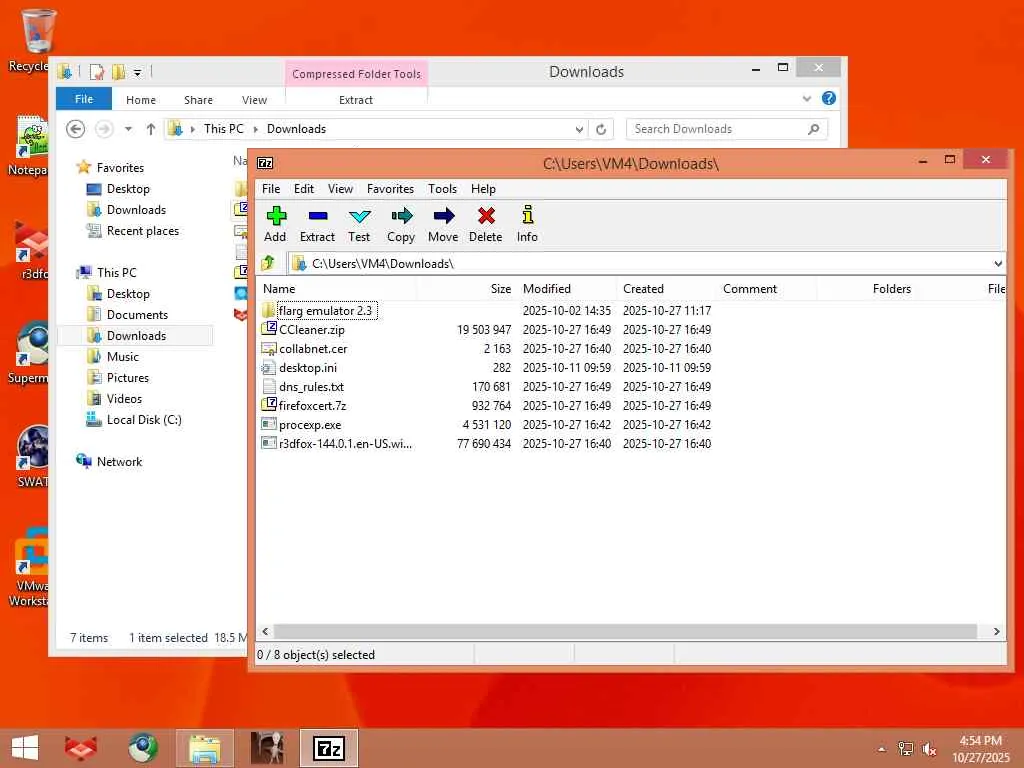Click the Explorer search magnifier icon
Screen dimensions: 1024x768
click(814, 129)
